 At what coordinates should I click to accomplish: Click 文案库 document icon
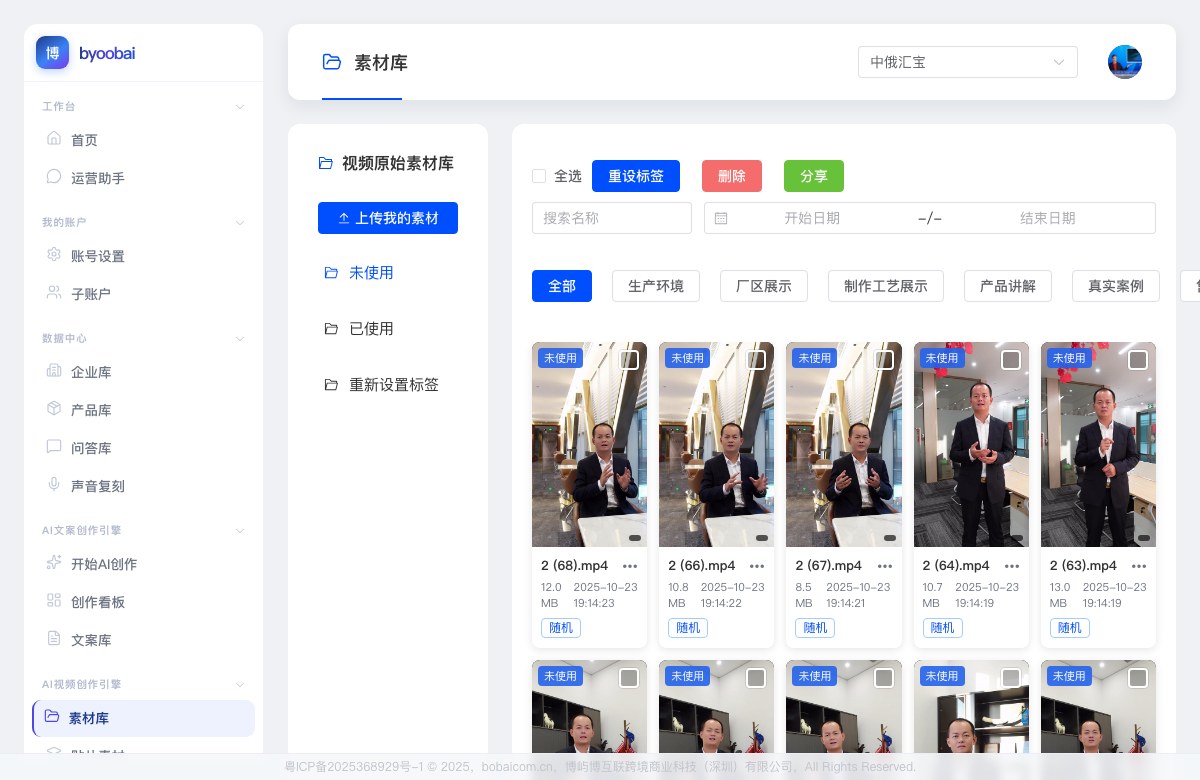pos(54,639)
